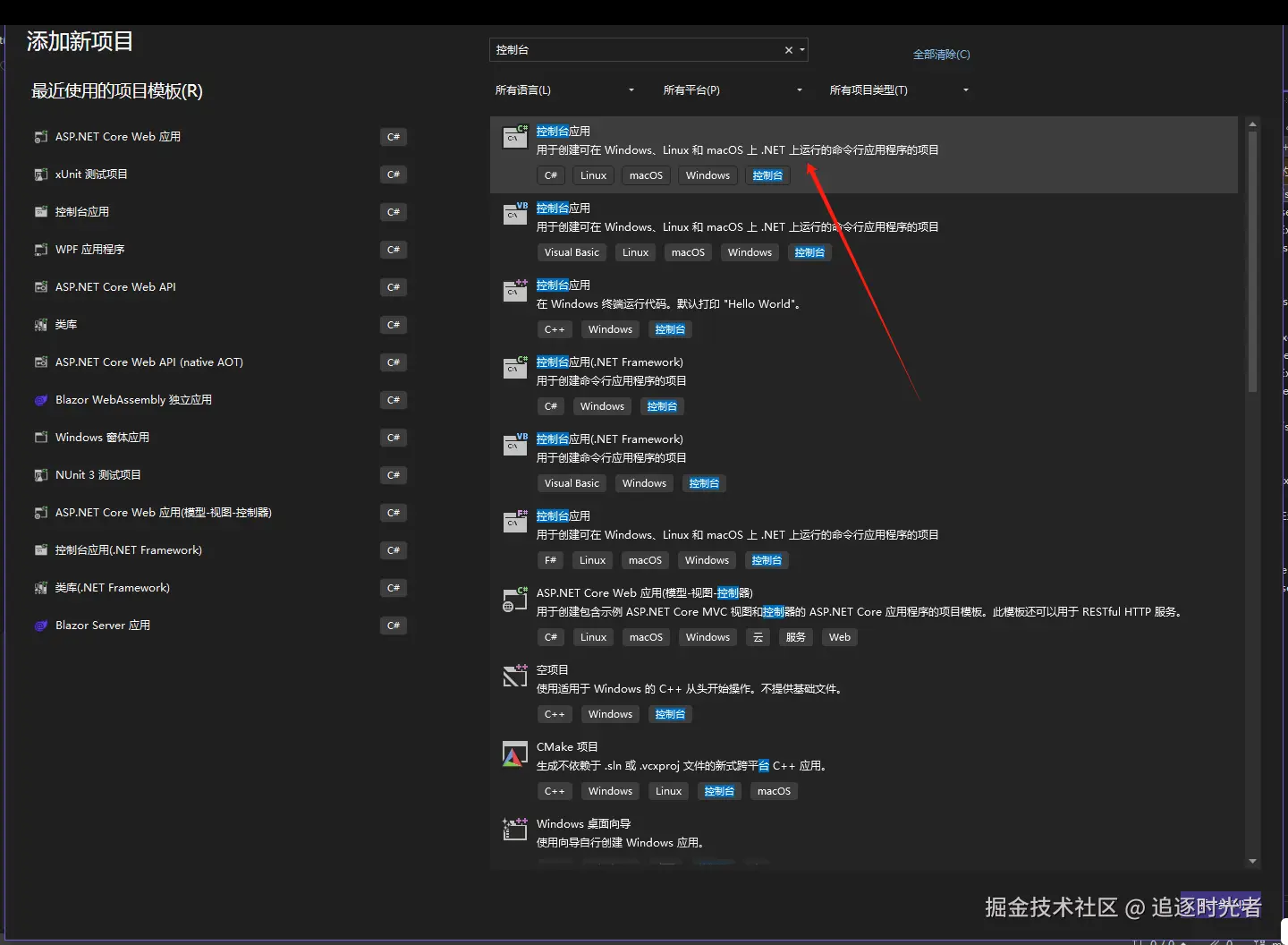The height and width of the screenshot is (945, 1288).
Task: Click the Visual Basic tag on cross-platform 控制台应用
Action: click(x=572, y=252)
